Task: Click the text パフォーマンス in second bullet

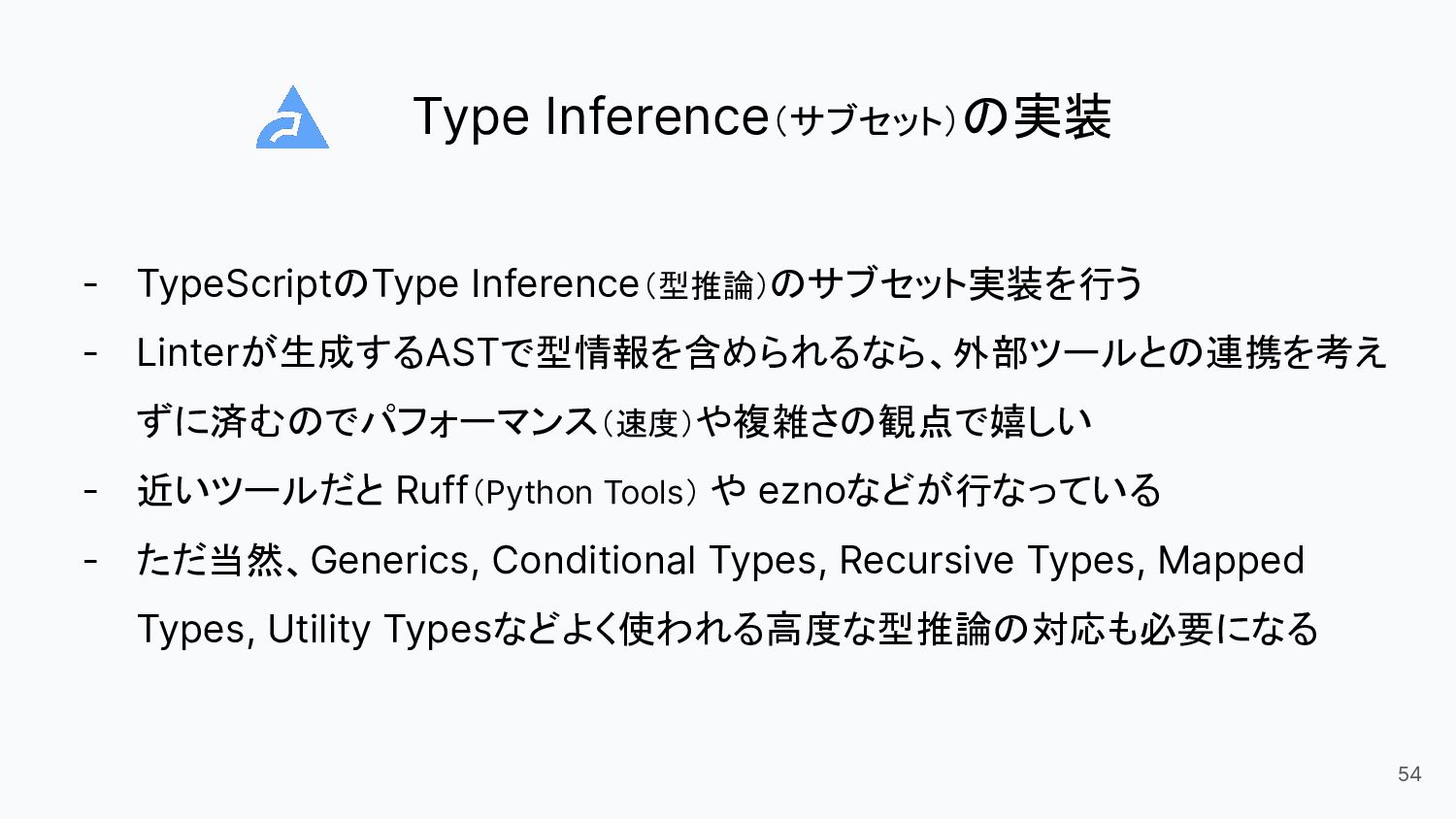Action: click(478, 422)
